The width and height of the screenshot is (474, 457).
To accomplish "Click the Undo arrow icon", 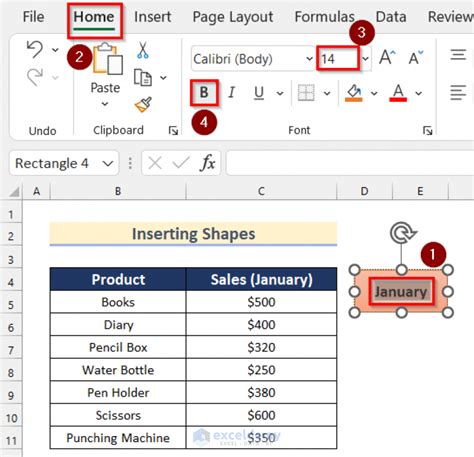I will pos(35,49).
